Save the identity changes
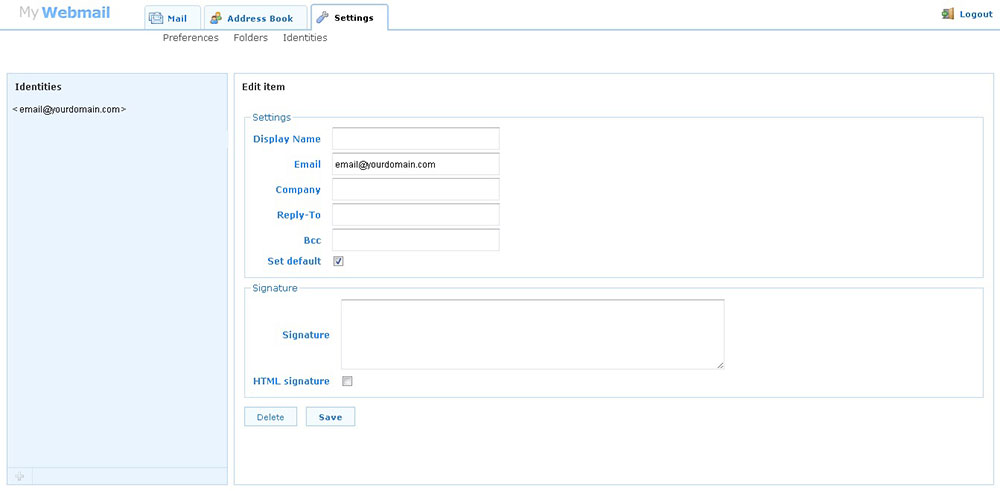 pyautogui.click(x=330, y=417)
